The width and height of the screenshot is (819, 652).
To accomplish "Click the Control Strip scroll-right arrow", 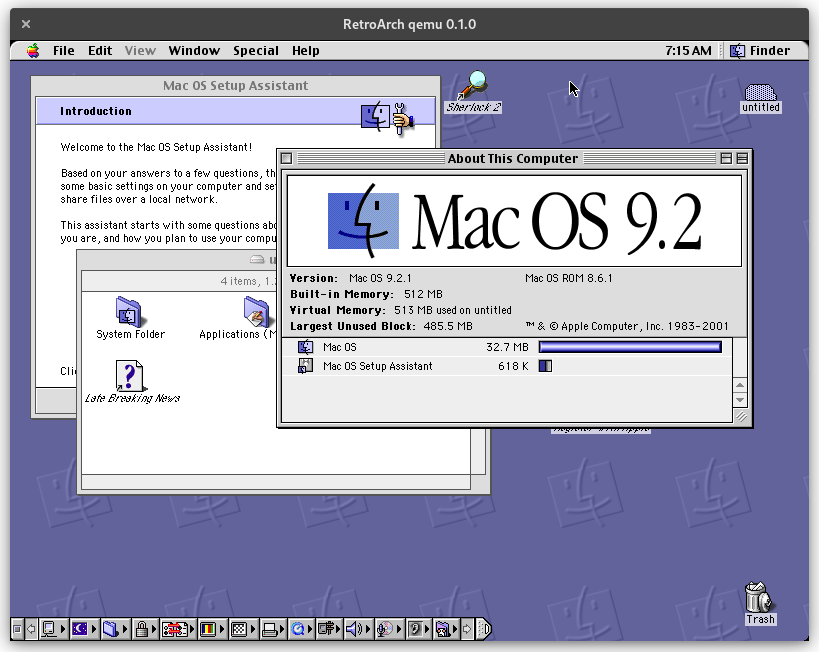I will coord(466,629).
